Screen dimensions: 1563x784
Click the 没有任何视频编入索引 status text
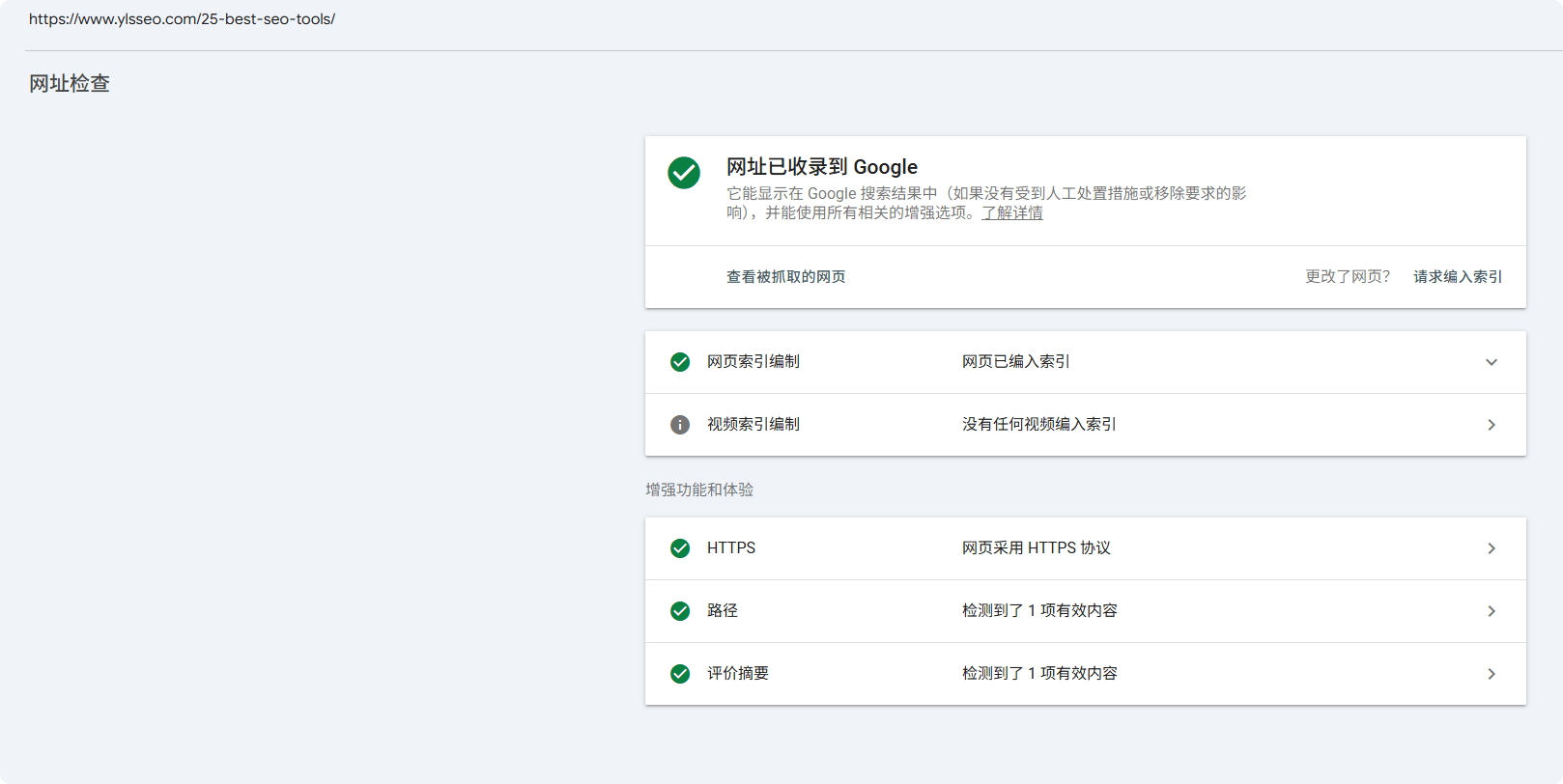[x=1039, y=425]
